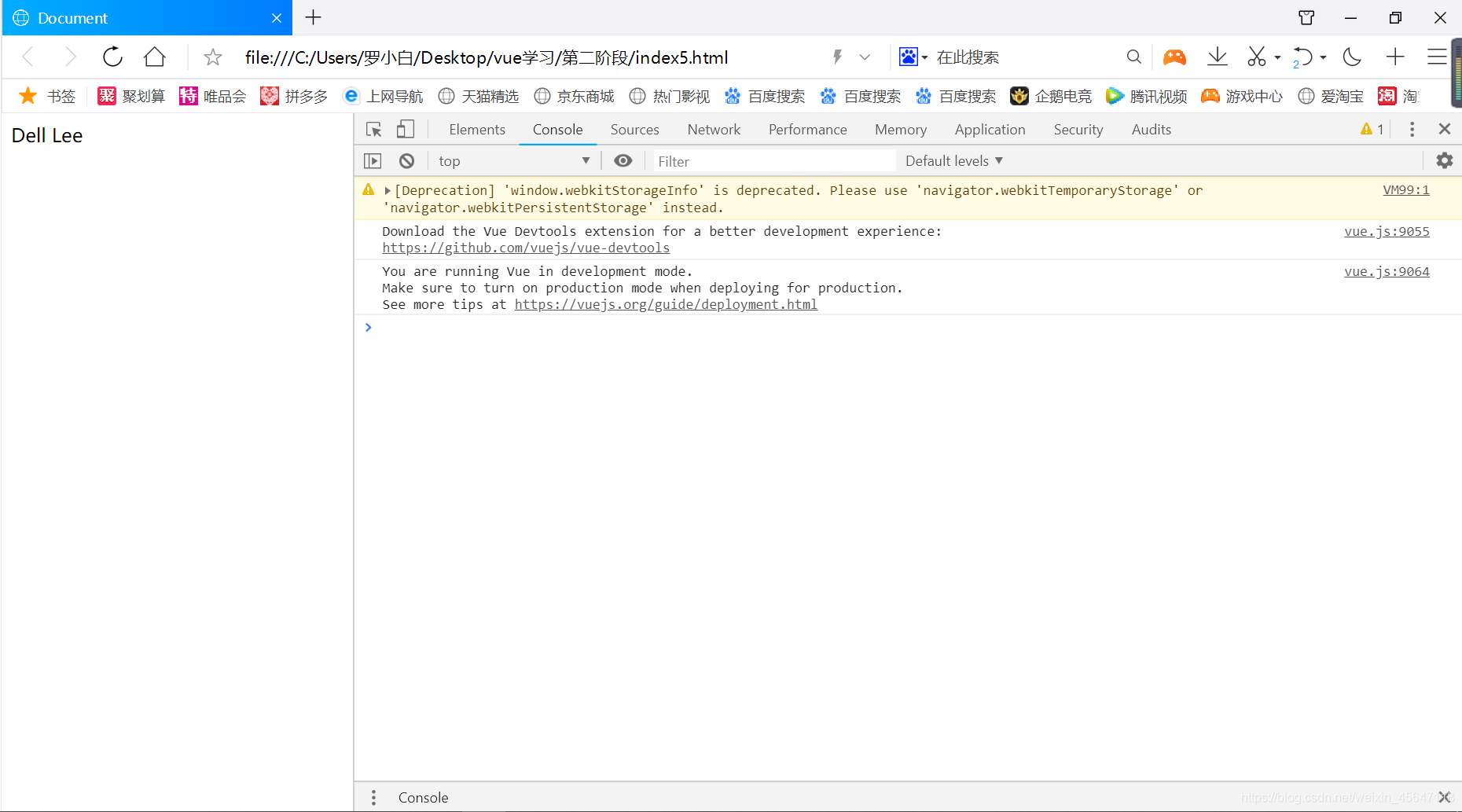
Task: Toggle the device toolbar icon
Action: click(x=406, y=129)
